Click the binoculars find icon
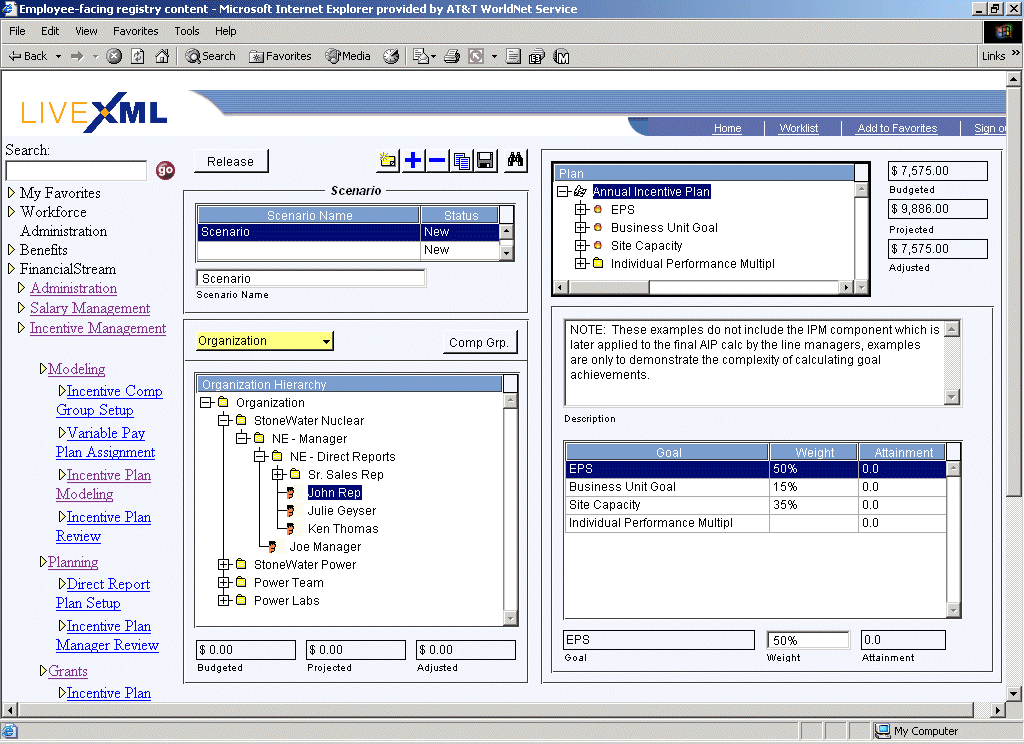The image size is (1024, 744). (x=515, y=160)
